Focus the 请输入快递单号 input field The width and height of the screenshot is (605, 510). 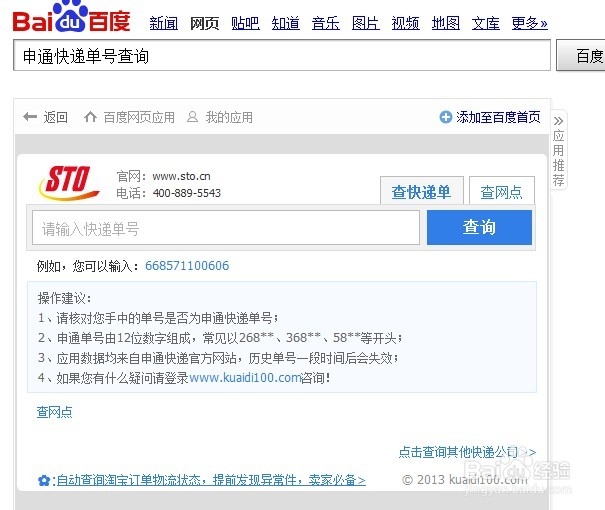click(226, 228)
